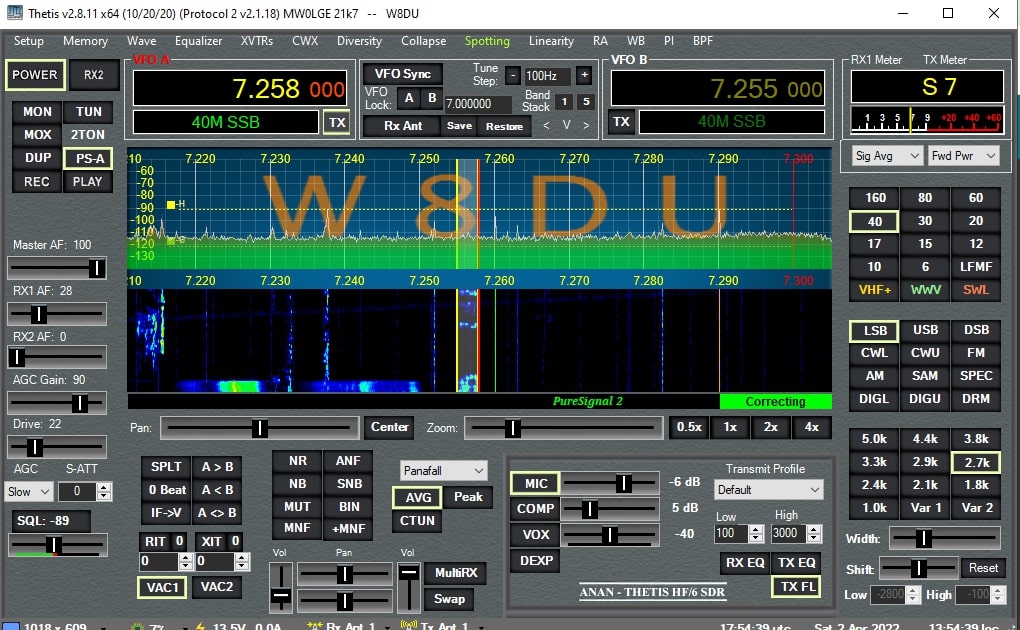Image resolution: width=1020 pixels, height=630 pixels.
Task: Click the waterfall display area
Action: (479, 340)
